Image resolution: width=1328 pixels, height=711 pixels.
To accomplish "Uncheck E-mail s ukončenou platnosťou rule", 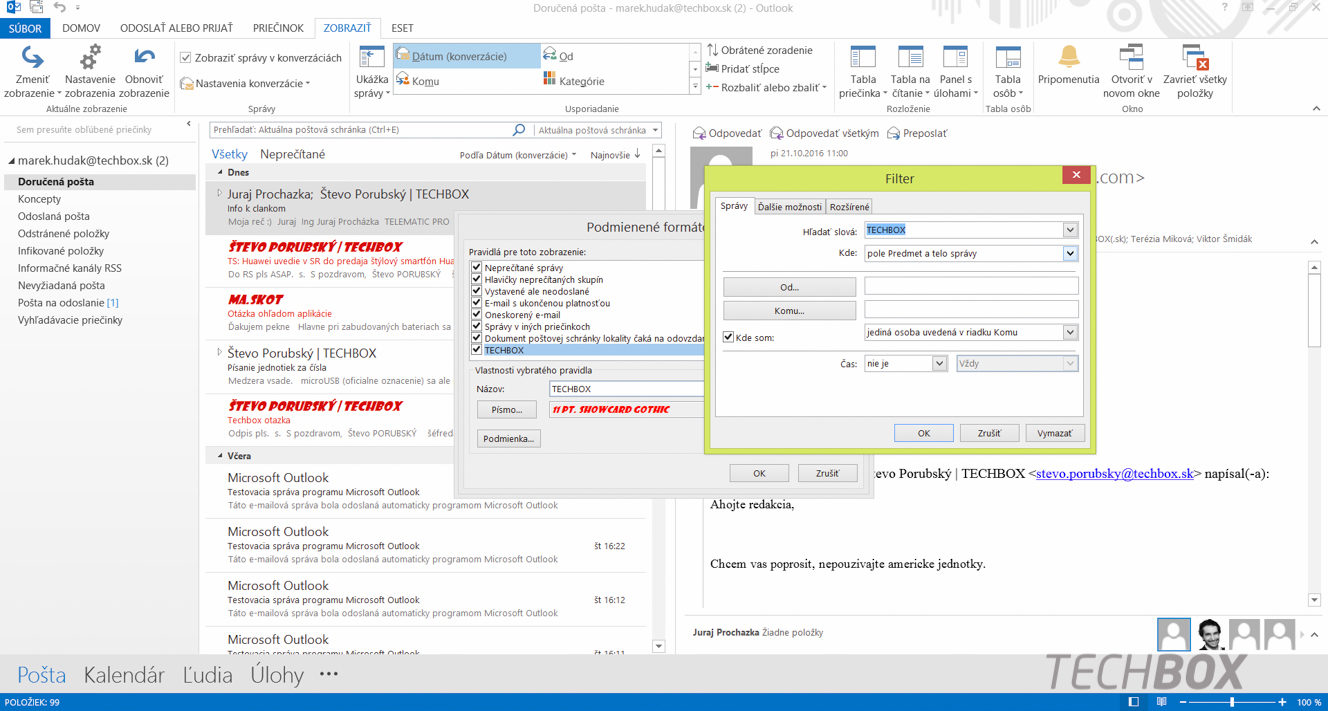I will tap(477, 303).
